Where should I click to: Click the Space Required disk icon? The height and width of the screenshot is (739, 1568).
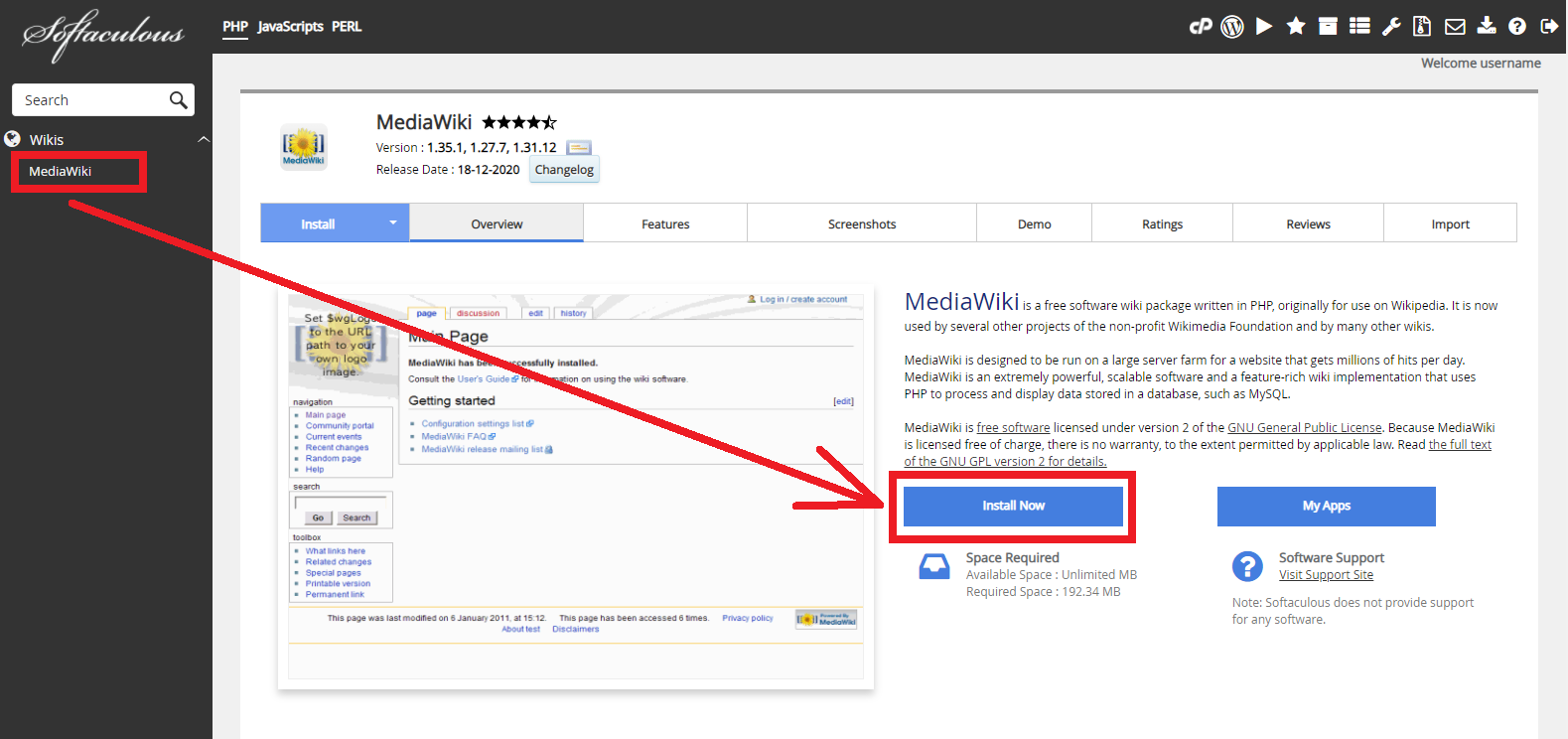934,566
